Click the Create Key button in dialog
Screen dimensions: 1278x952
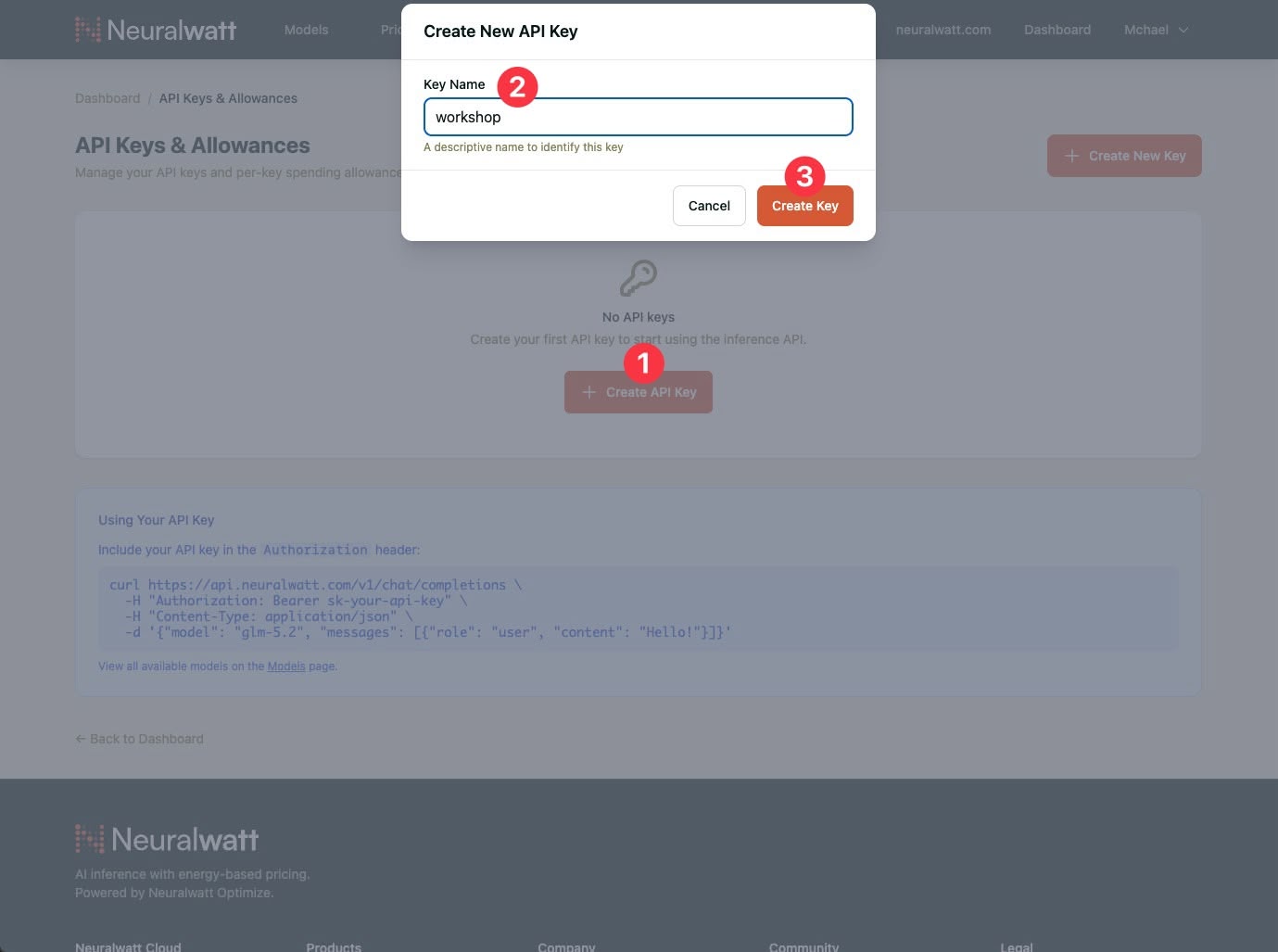pos(804,206)
